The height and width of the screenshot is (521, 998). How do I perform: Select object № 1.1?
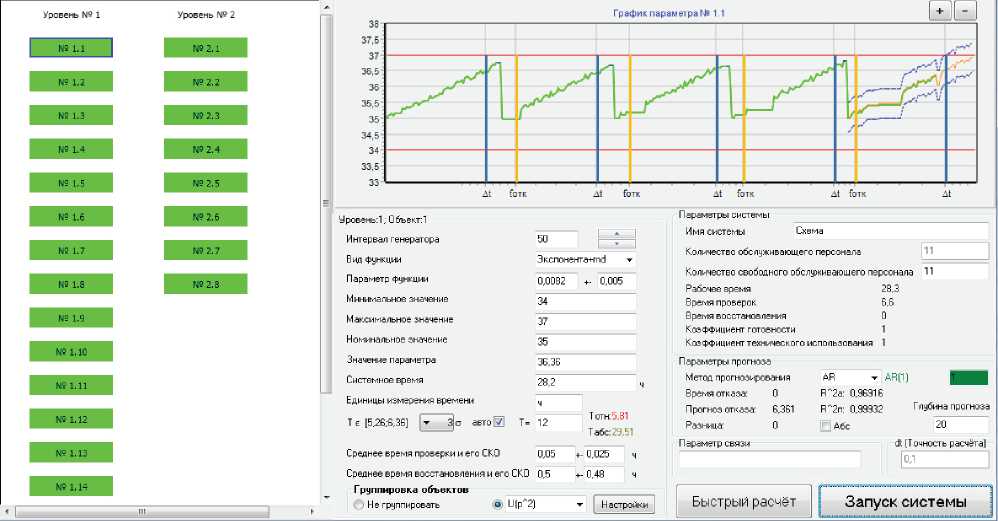(71, 48)
